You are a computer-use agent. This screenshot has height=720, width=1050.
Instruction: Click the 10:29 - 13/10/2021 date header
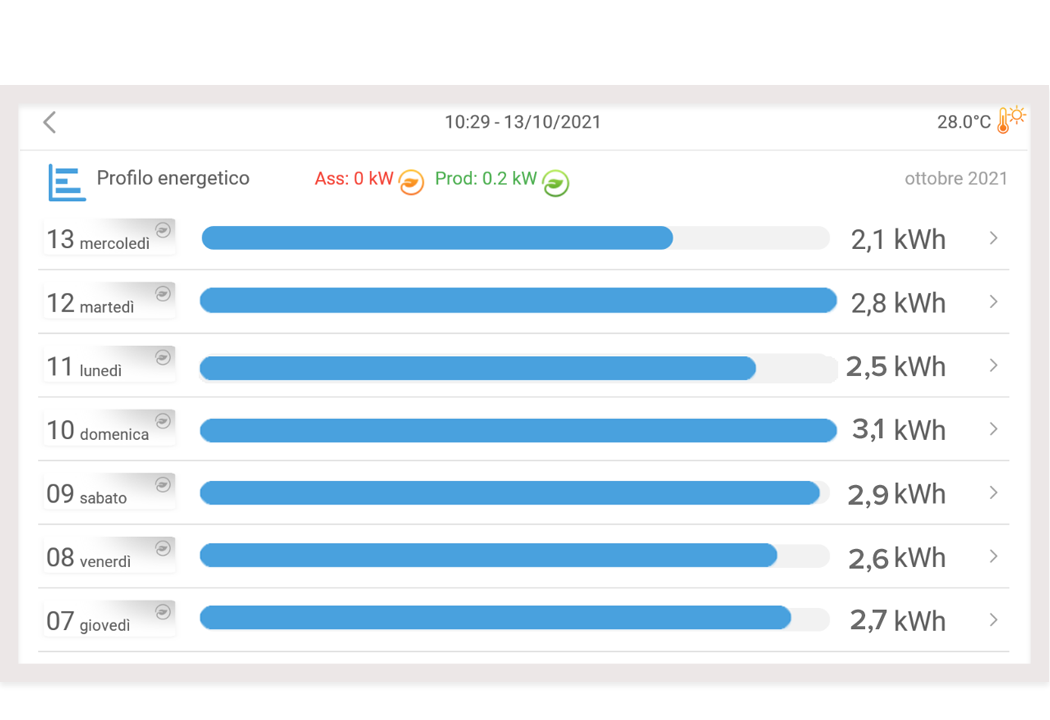(x=523, y=122)
